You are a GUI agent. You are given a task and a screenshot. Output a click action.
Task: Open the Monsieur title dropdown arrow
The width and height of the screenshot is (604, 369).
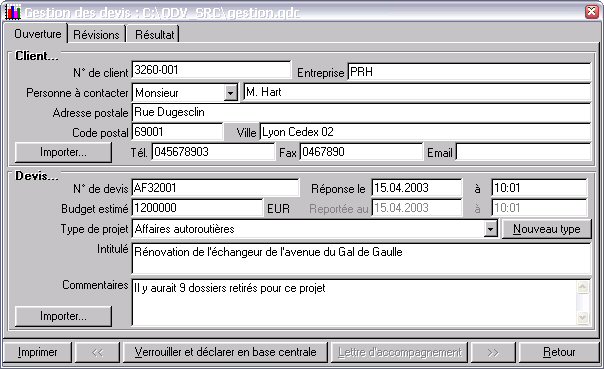(230, 93)
